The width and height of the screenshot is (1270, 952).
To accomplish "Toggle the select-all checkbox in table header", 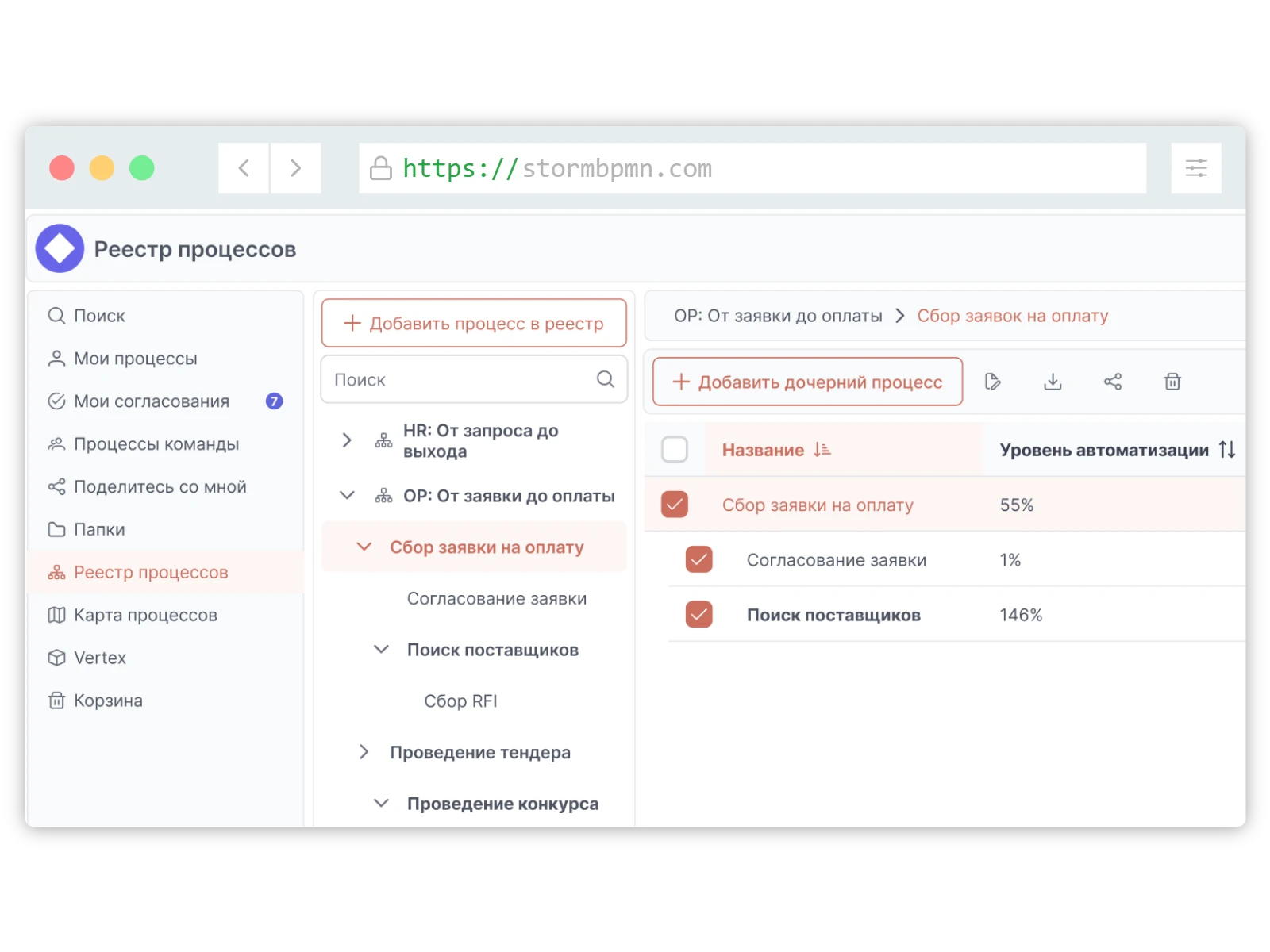I will click(x=675, y=450).
